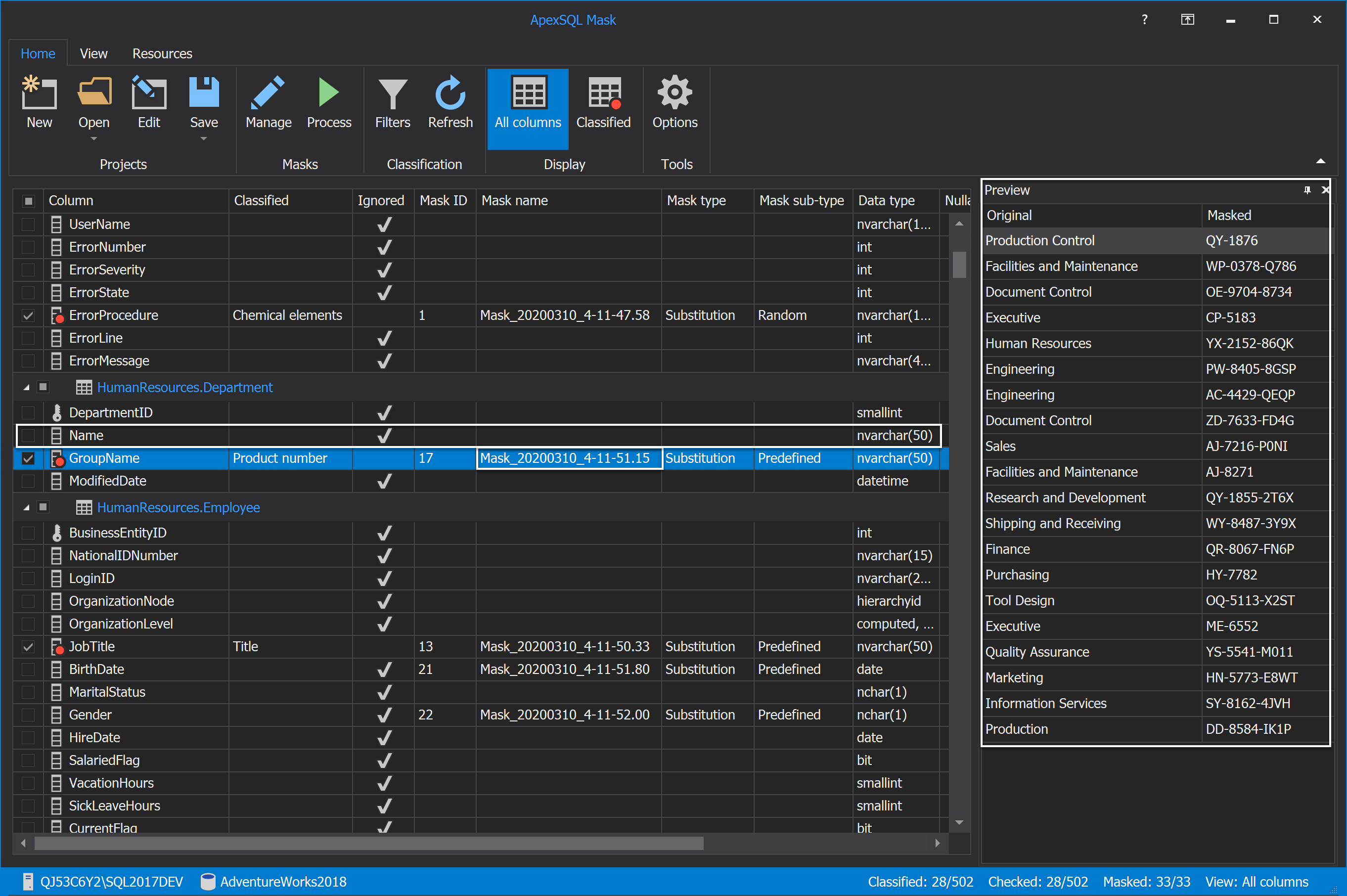Toggle the HumanResources.Department table checkbox
This screenshot has width=1347, height=896.
(x=43, y=388)
